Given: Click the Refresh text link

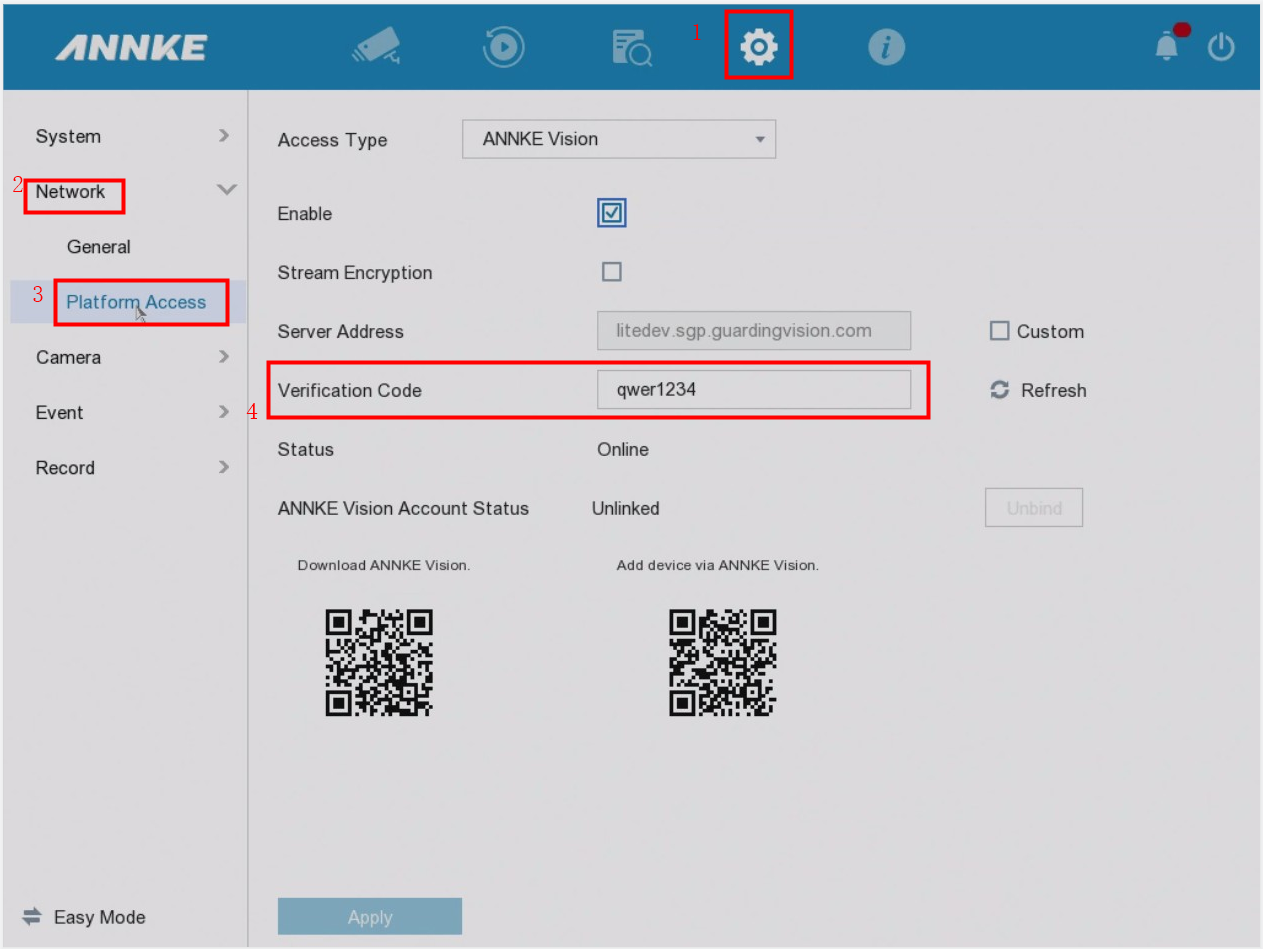Looking at the screenshot, I should [x=1054, y=390].
